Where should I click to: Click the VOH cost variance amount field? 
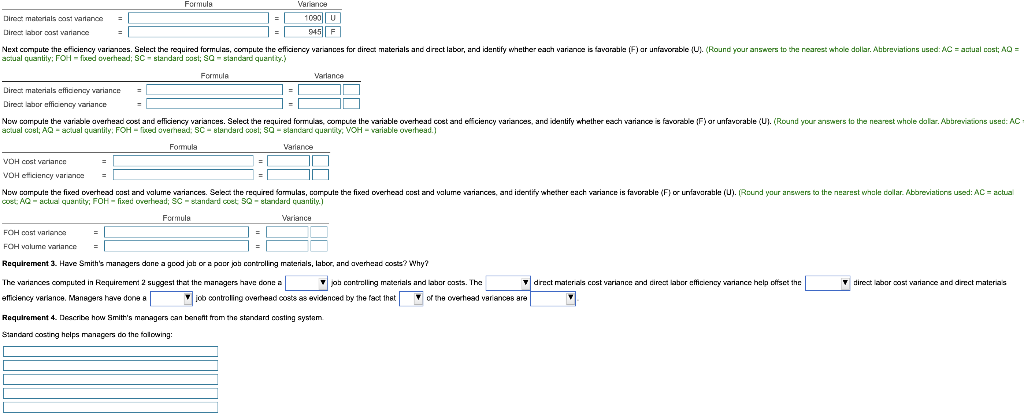[x=289, y=161]
